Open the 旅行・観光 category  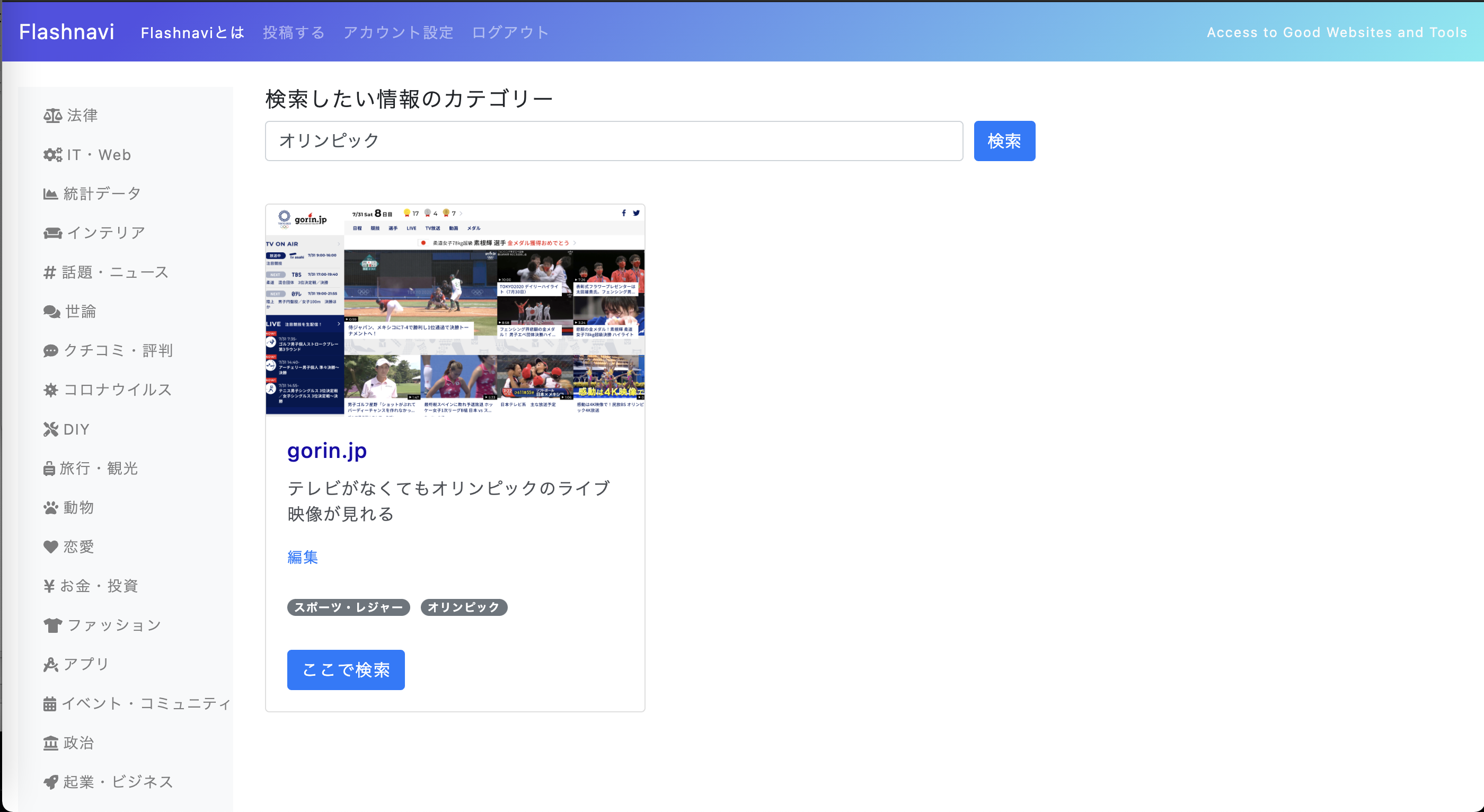(91, 468)
